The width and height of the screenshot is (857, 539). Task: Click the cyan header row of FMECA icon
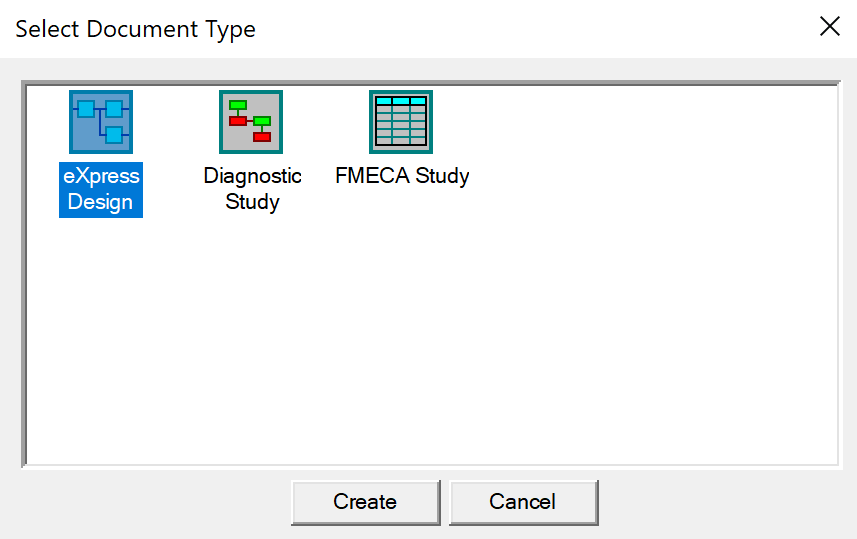tap(401, 101)
